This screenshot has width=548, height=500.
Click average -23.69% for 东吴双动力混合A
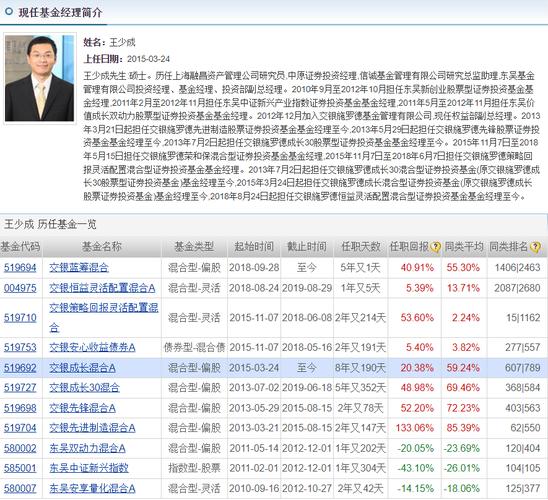coord(462,448)
